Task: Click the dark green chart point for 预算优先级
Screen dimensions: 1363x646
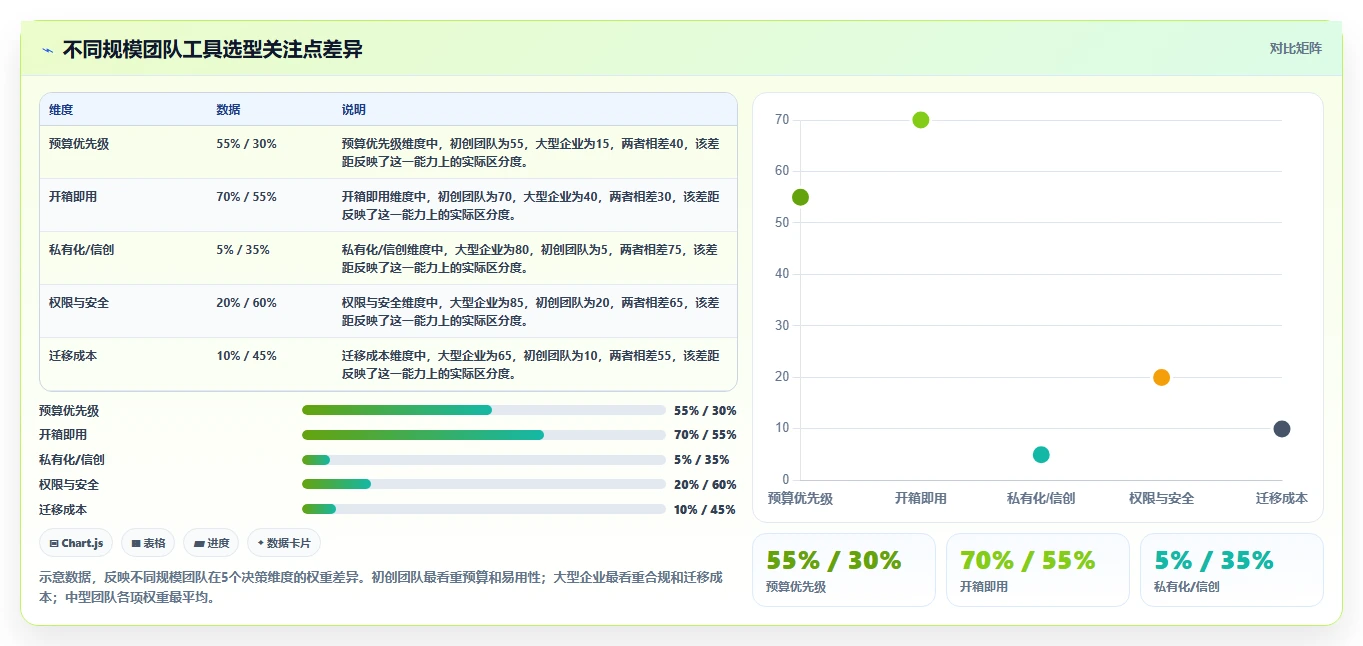Action: (x=800, y=197)
